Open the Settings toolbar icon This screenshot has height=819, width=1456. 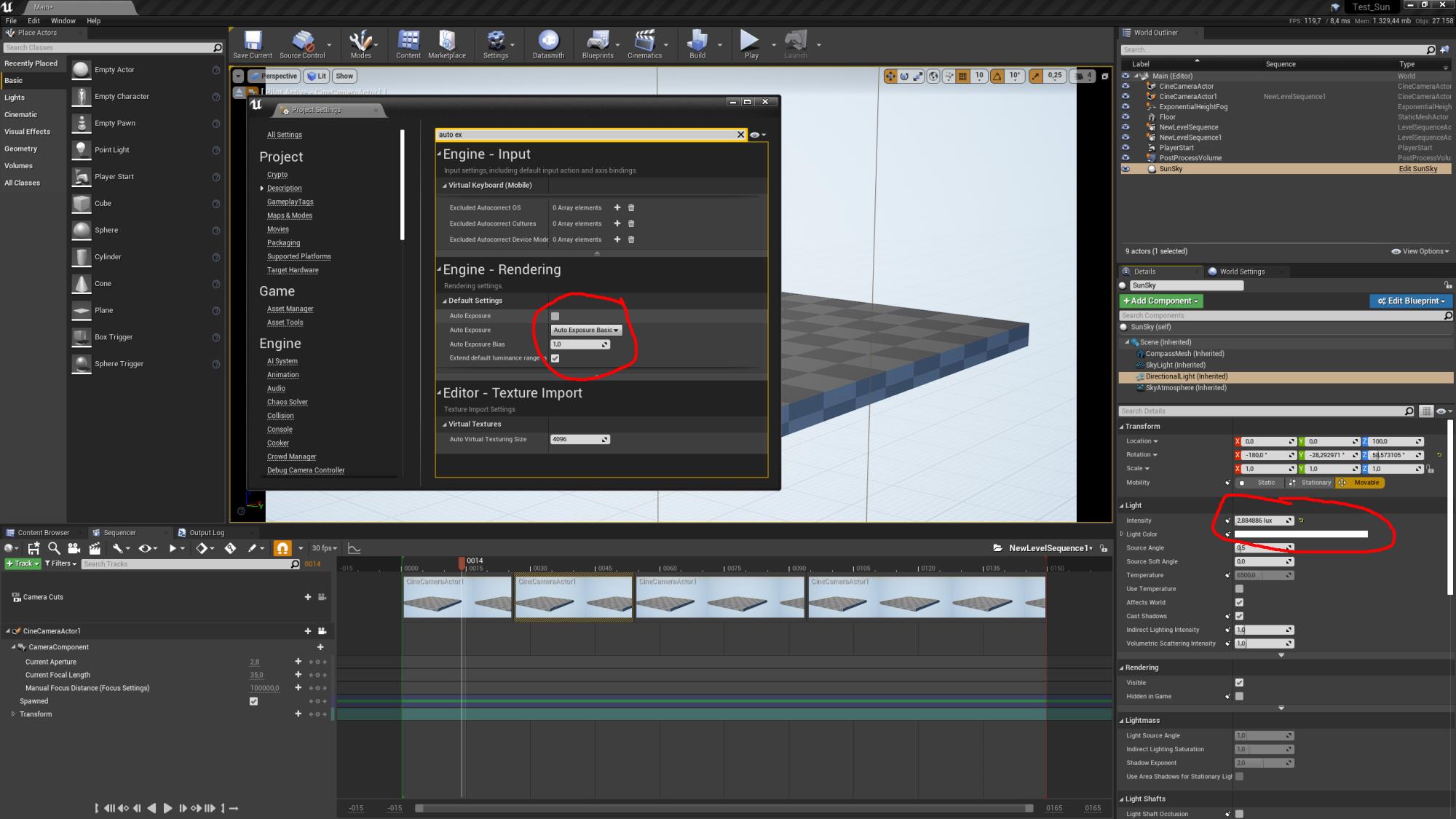[x=496, y=44]
